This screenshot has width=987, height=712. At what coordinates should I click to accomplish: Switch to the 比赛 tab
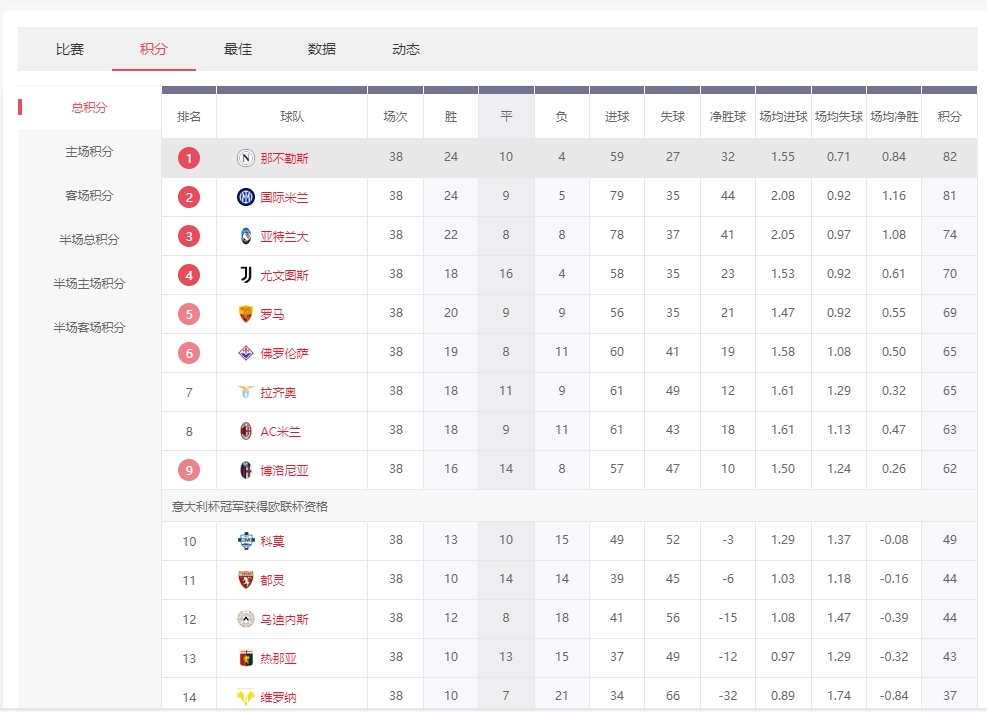tap(70, 49)
